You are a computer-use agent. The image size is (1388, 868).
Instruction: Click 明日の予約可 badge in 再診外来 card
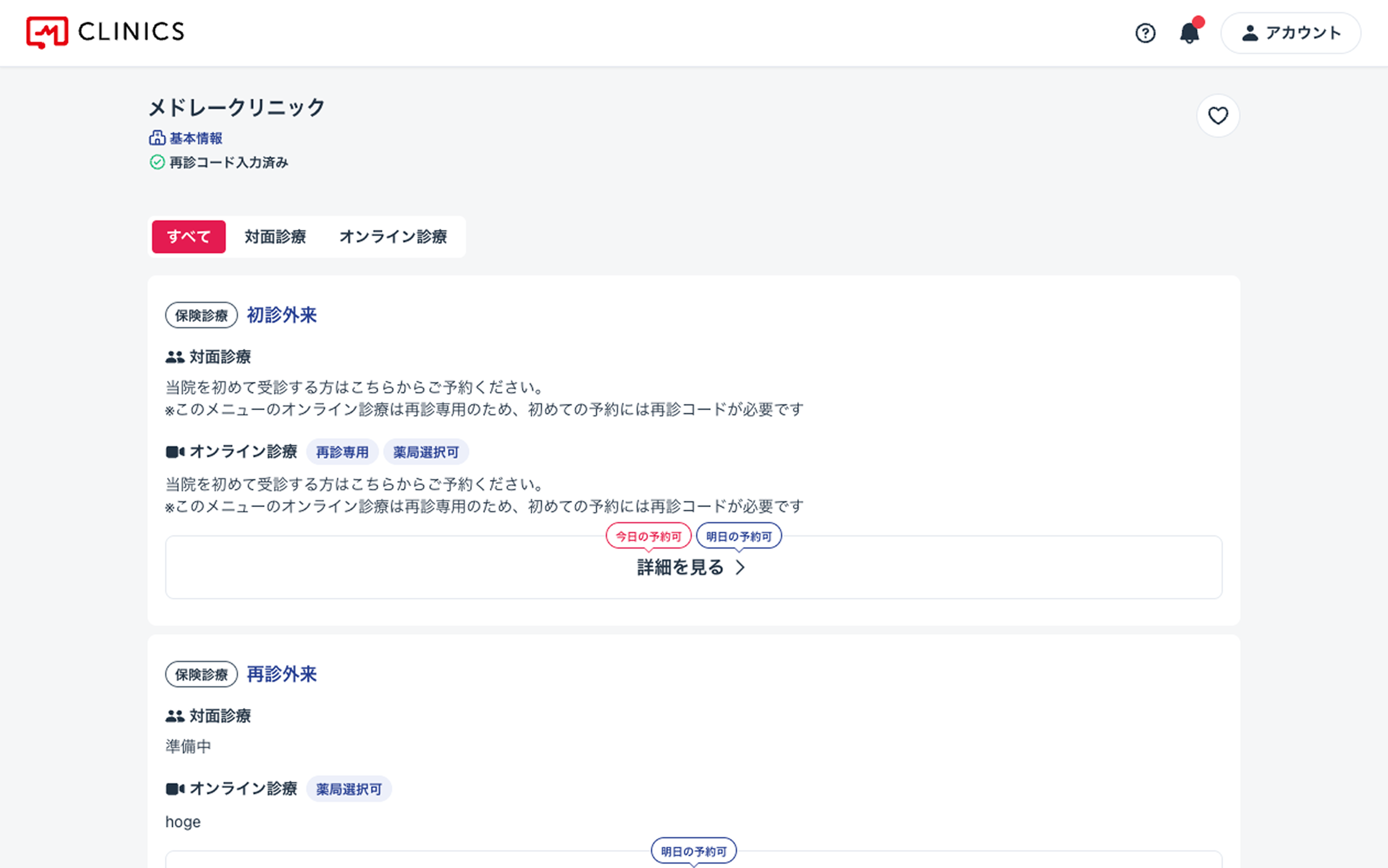[693, 851]
